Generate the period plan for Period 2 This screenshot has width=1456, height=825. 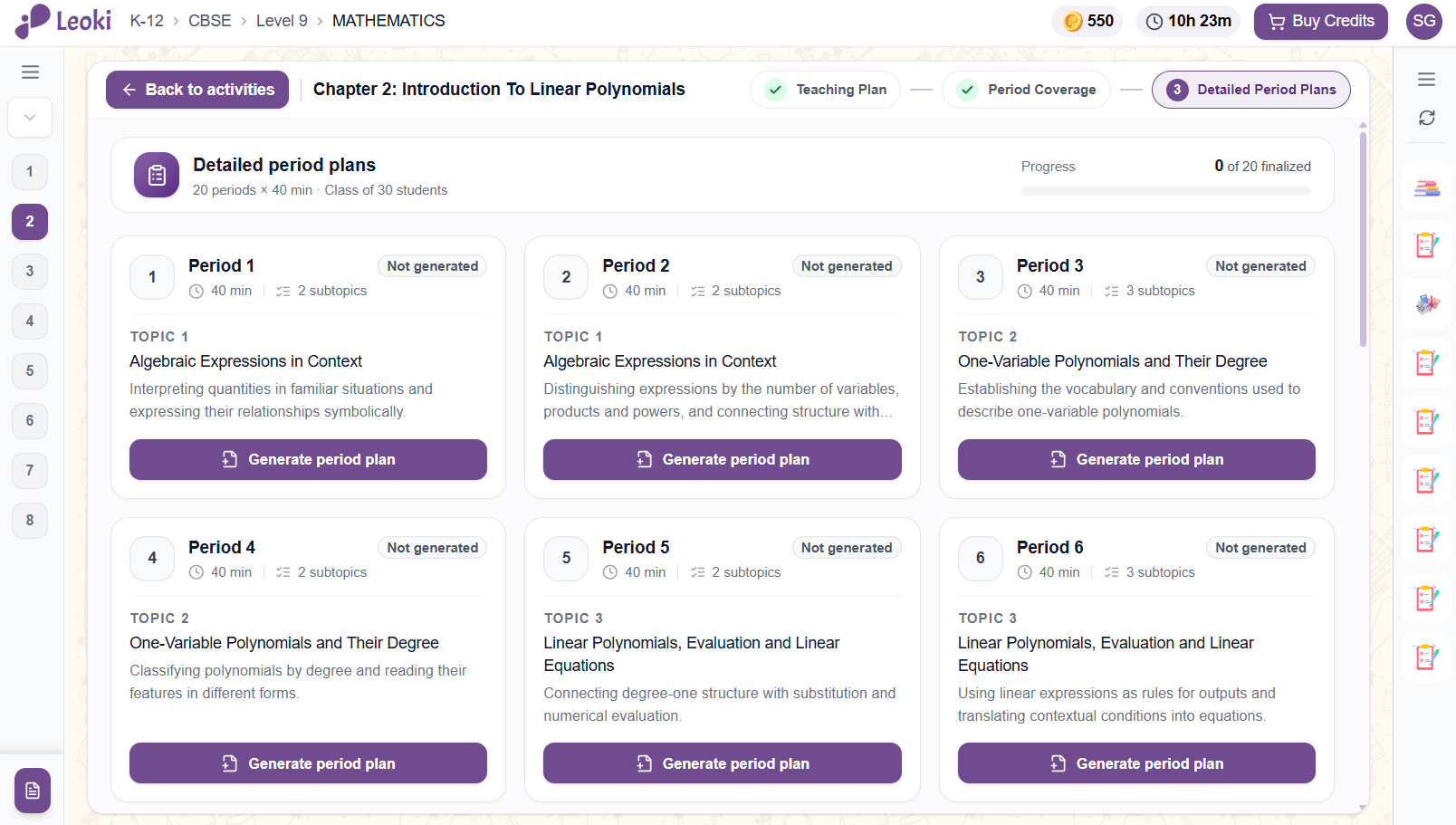click(x=722, y=460)
